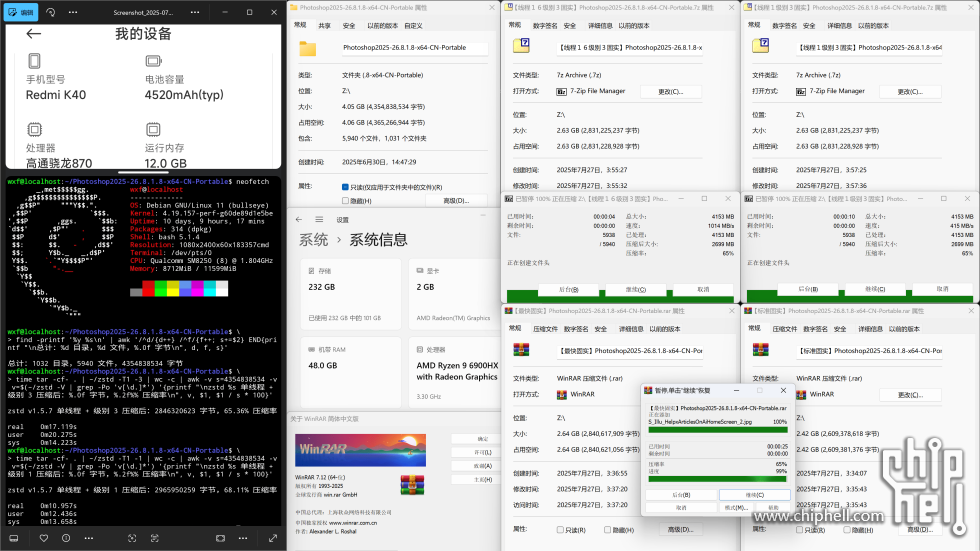The width and height of the screenshot is (980, 551).
Task: Click the heart favorite icon in Photos
Action: 44,538
